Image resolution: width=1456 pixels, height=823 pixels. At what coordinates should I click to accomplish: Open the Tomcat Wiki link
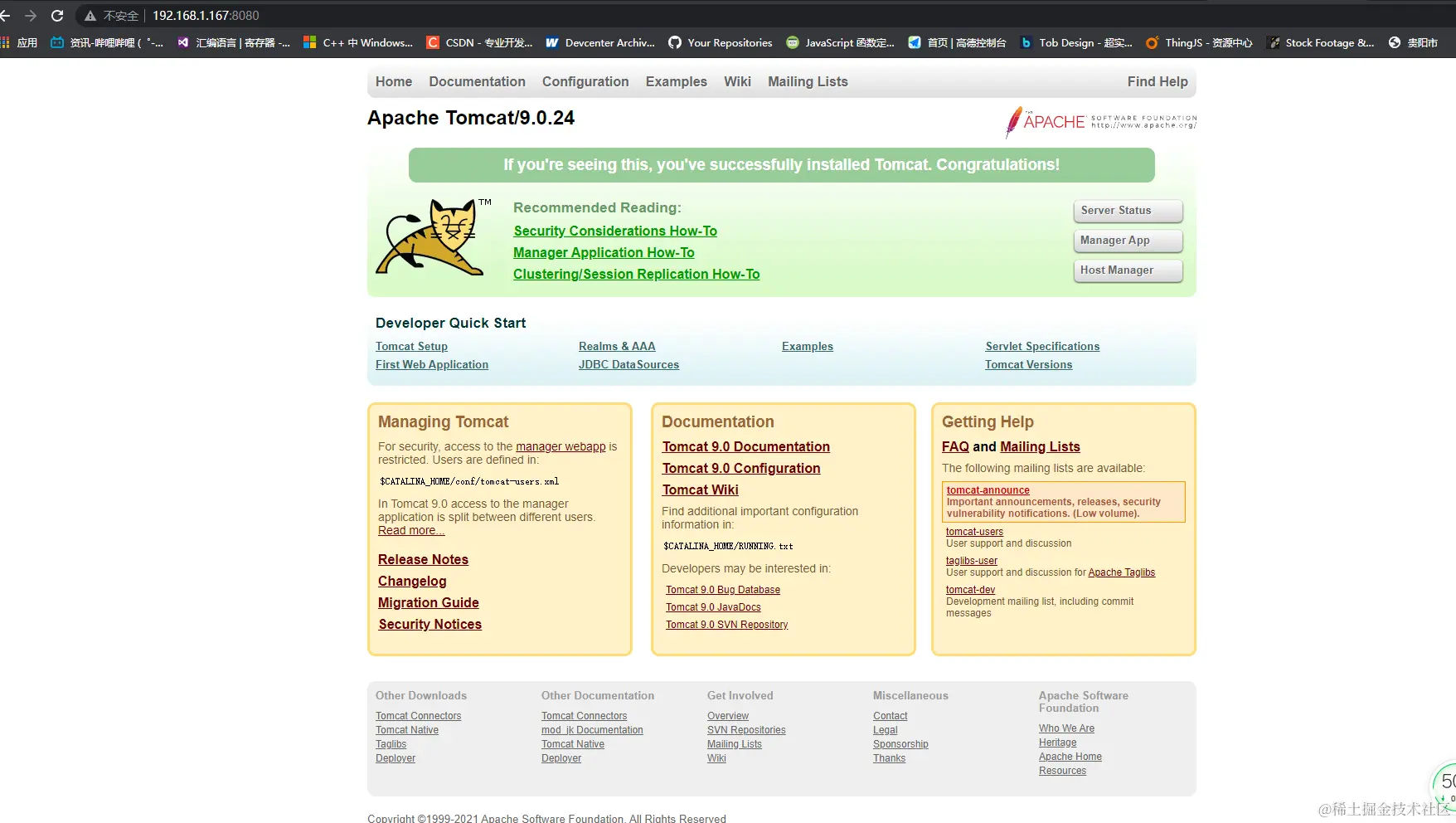pos(701,489)
